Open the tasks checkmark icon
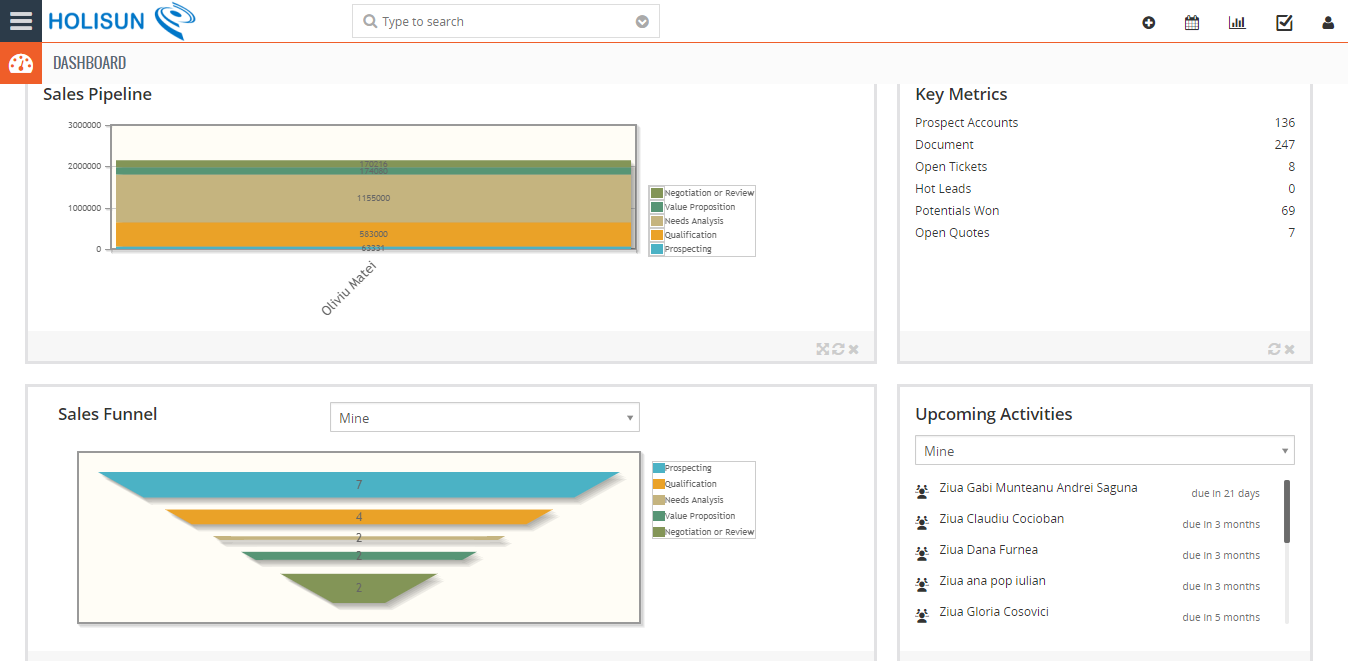Image resolution: width=1348 pixels, height=661 pixels. coord(1284,23)
